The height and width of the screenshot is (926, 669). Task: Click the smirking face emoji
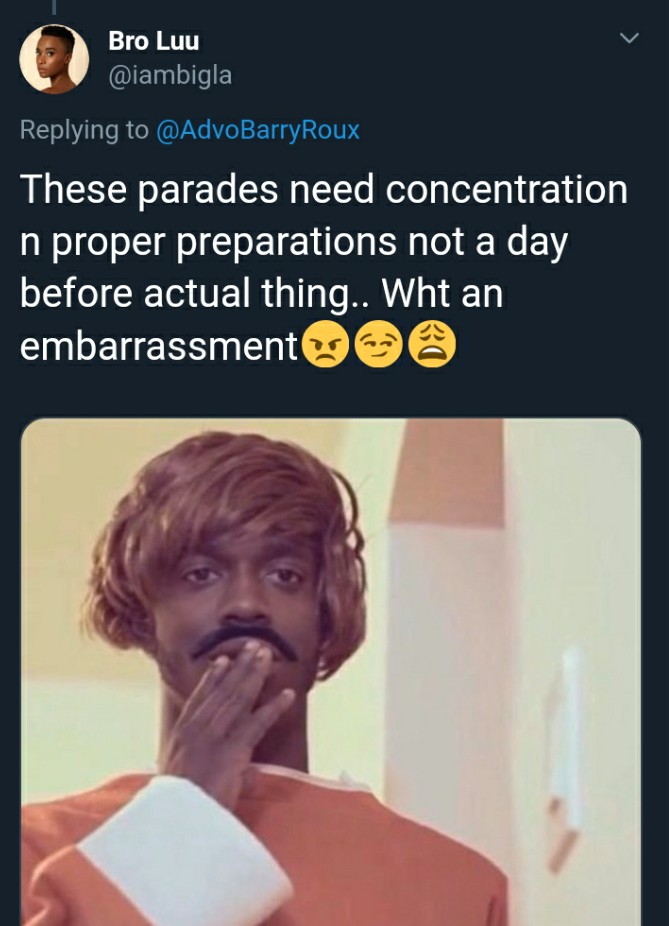point(379,345)
